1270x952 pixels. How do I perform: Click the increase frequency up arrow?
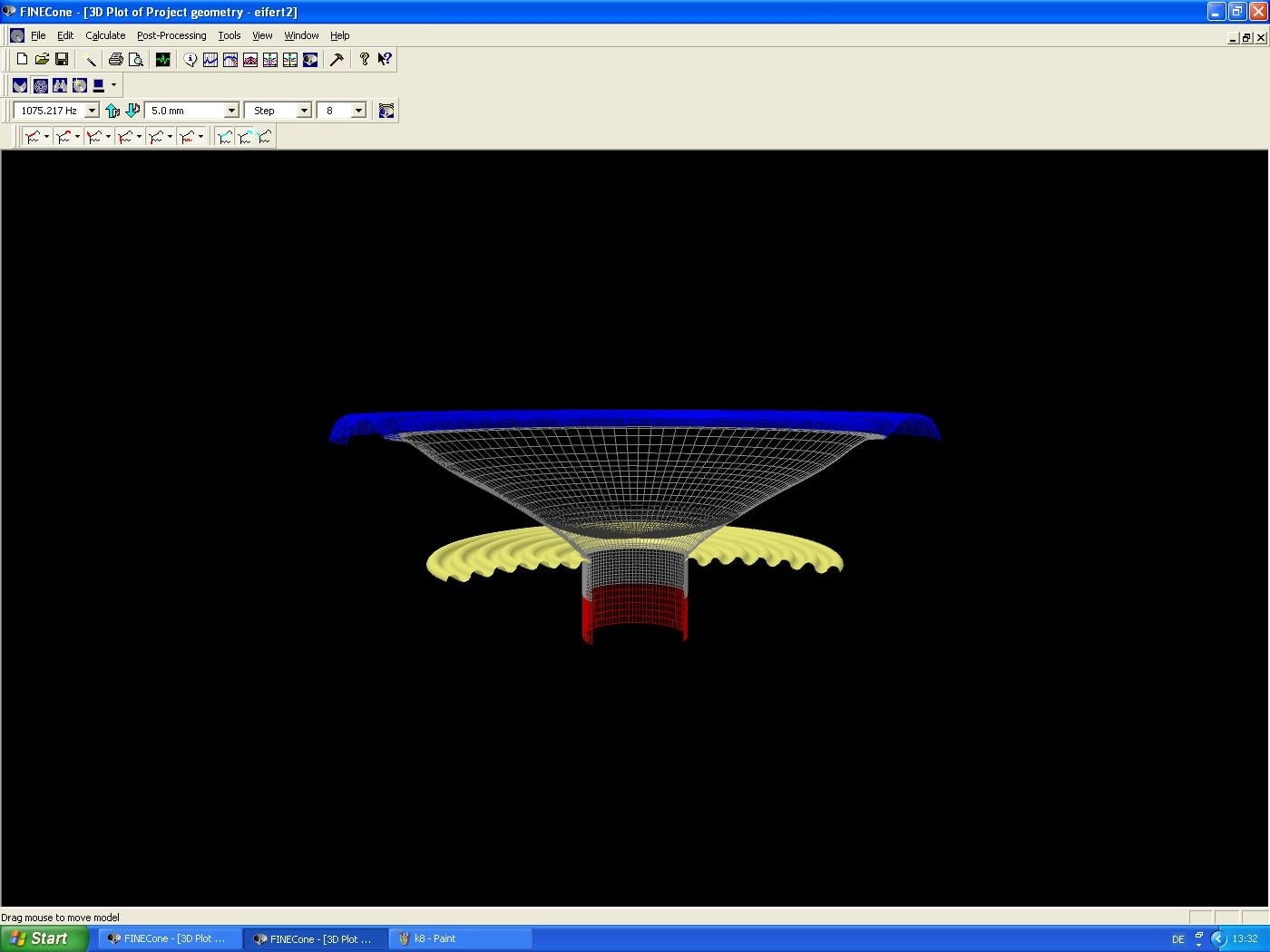point(112,111)
